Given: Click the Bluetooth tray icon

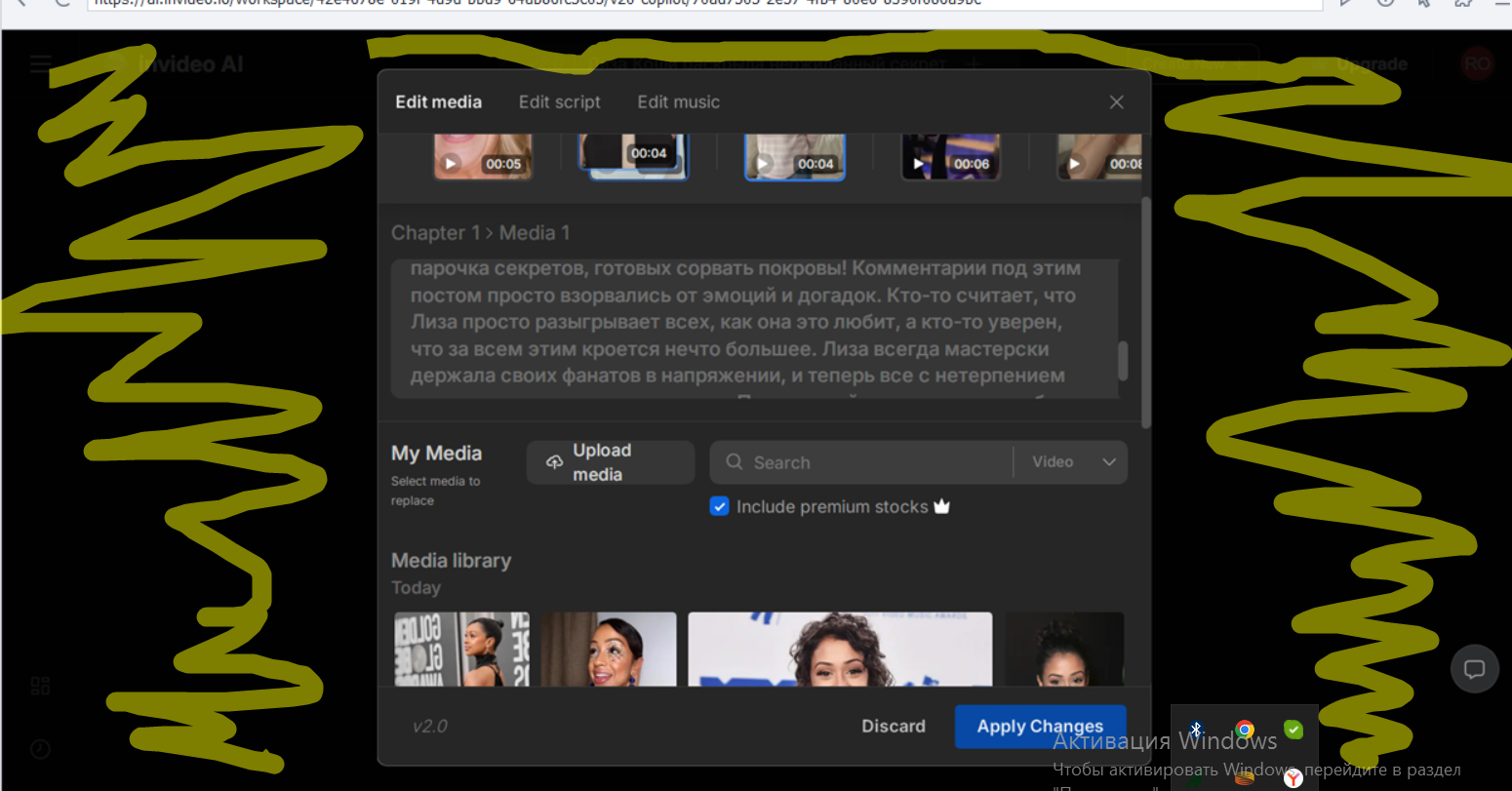Looking at the screenshot, I should tap(1196, 730).
